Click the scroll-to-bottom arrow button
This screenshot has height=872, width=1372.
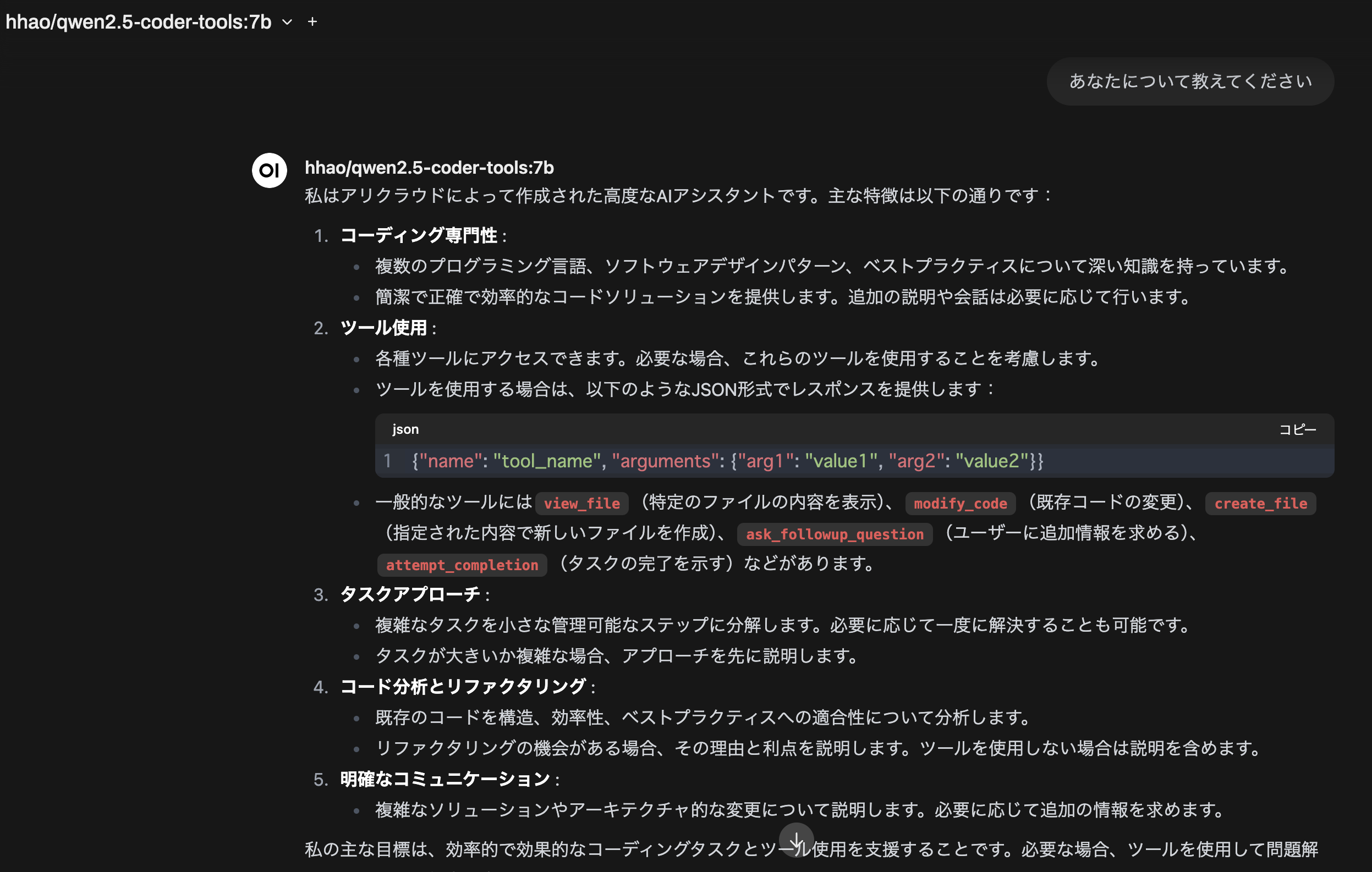click(796, 839)
